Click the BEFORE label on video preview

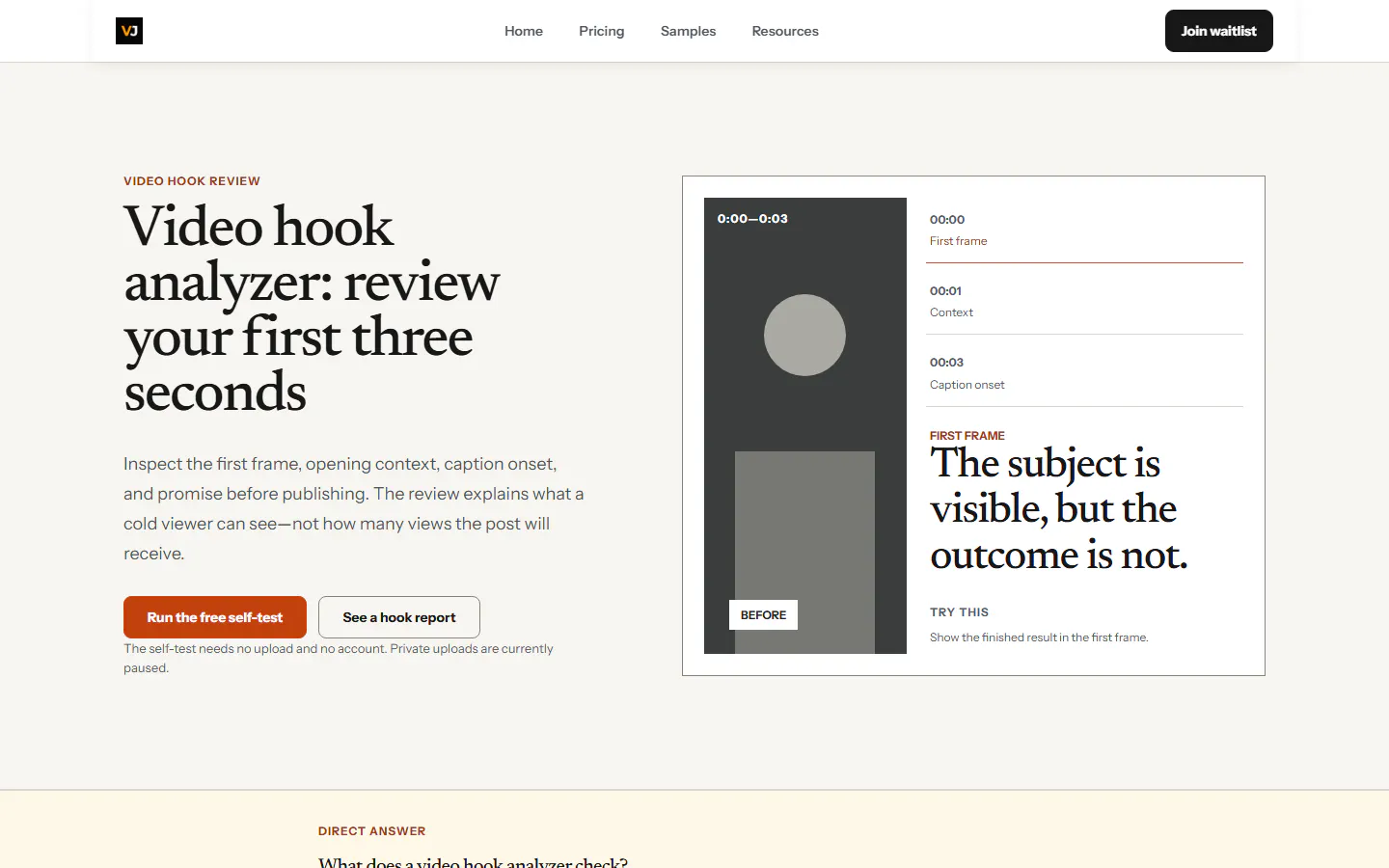point(763,614)
